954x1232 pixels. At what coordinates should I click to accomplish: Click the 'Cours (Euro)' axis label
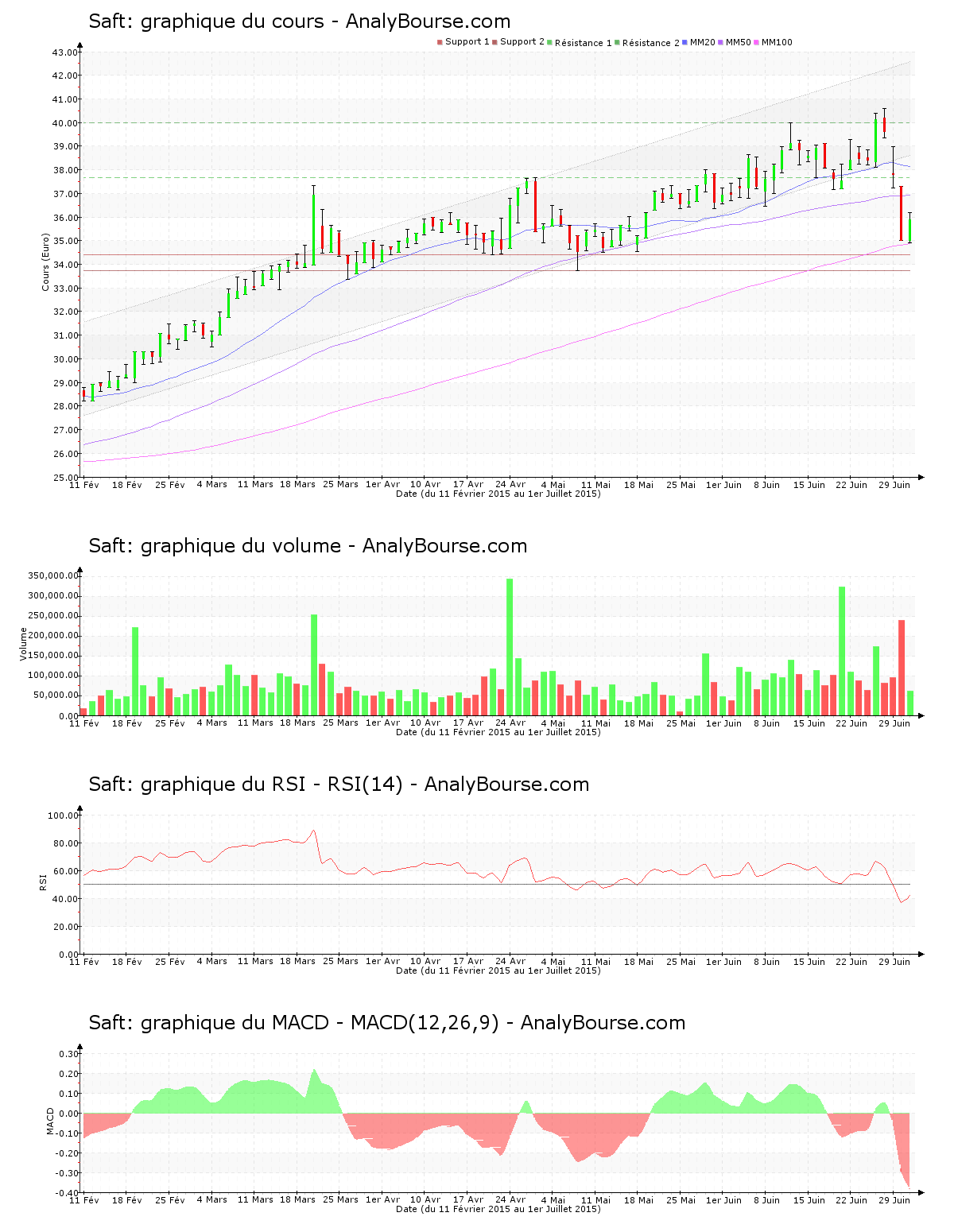45,262
